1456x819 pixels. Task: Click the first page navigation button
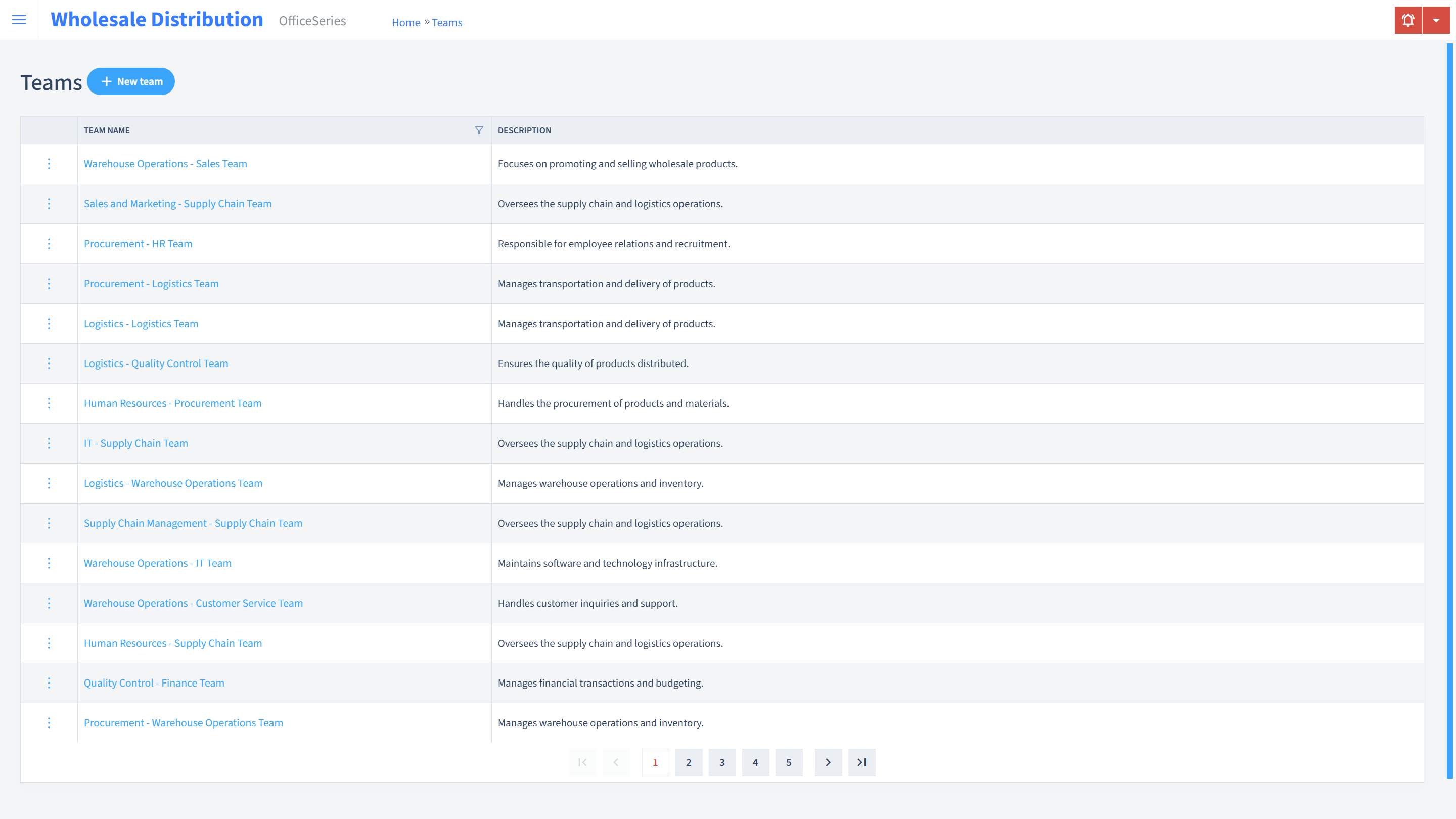click(583, 762)
